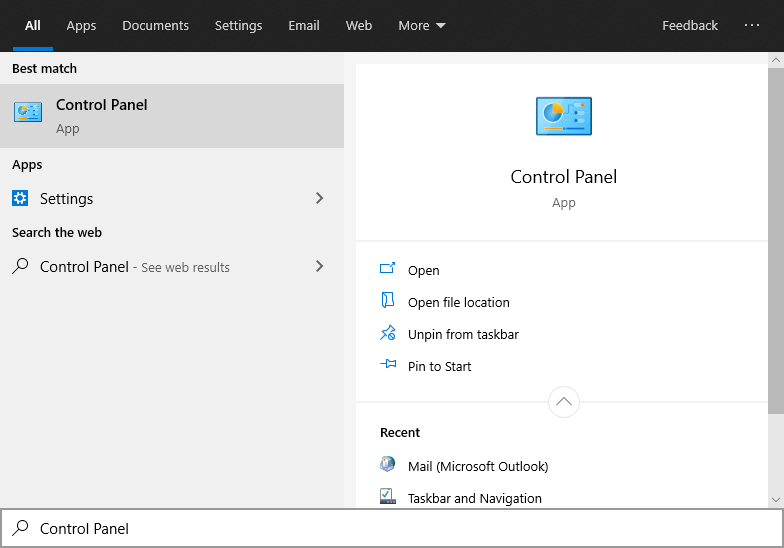Choose Open file location

click(458, 302)
